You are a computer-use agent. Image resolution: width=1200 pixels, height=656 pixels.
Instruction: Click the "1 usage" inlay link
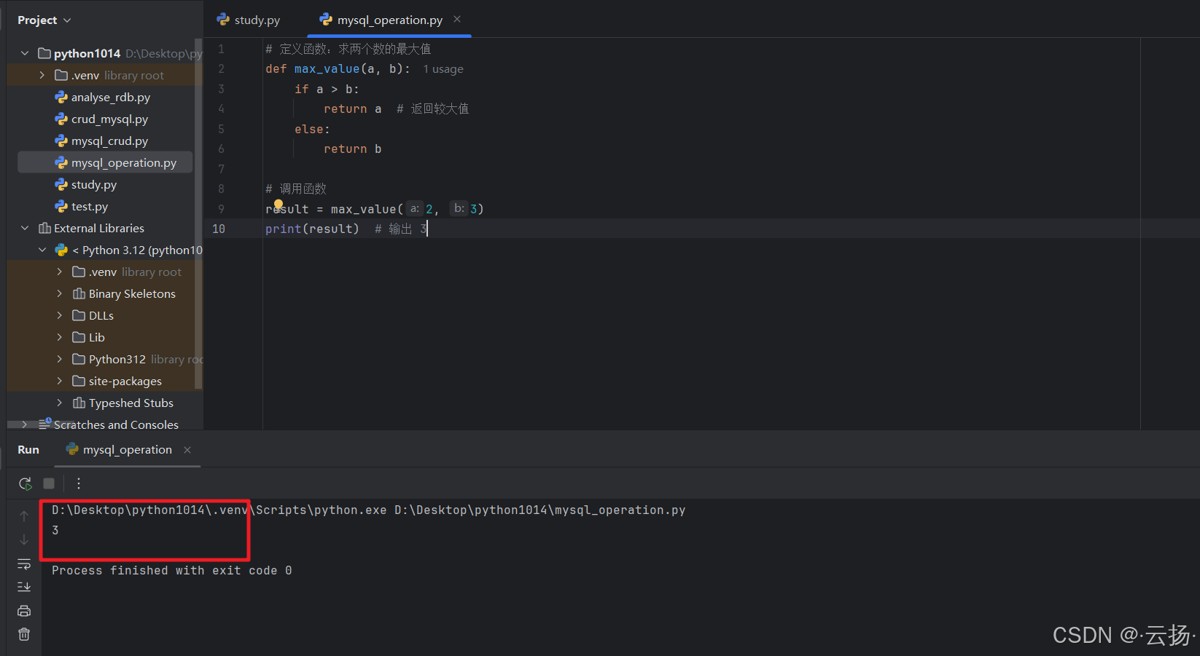pyautogui.click(x=443, y=69)
